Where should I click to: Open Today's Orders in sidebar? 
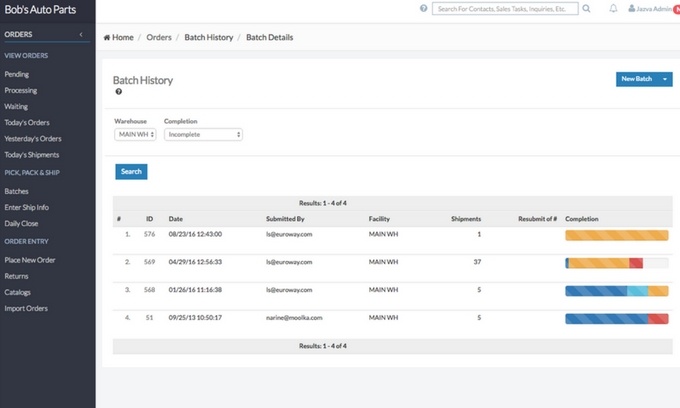27,122
